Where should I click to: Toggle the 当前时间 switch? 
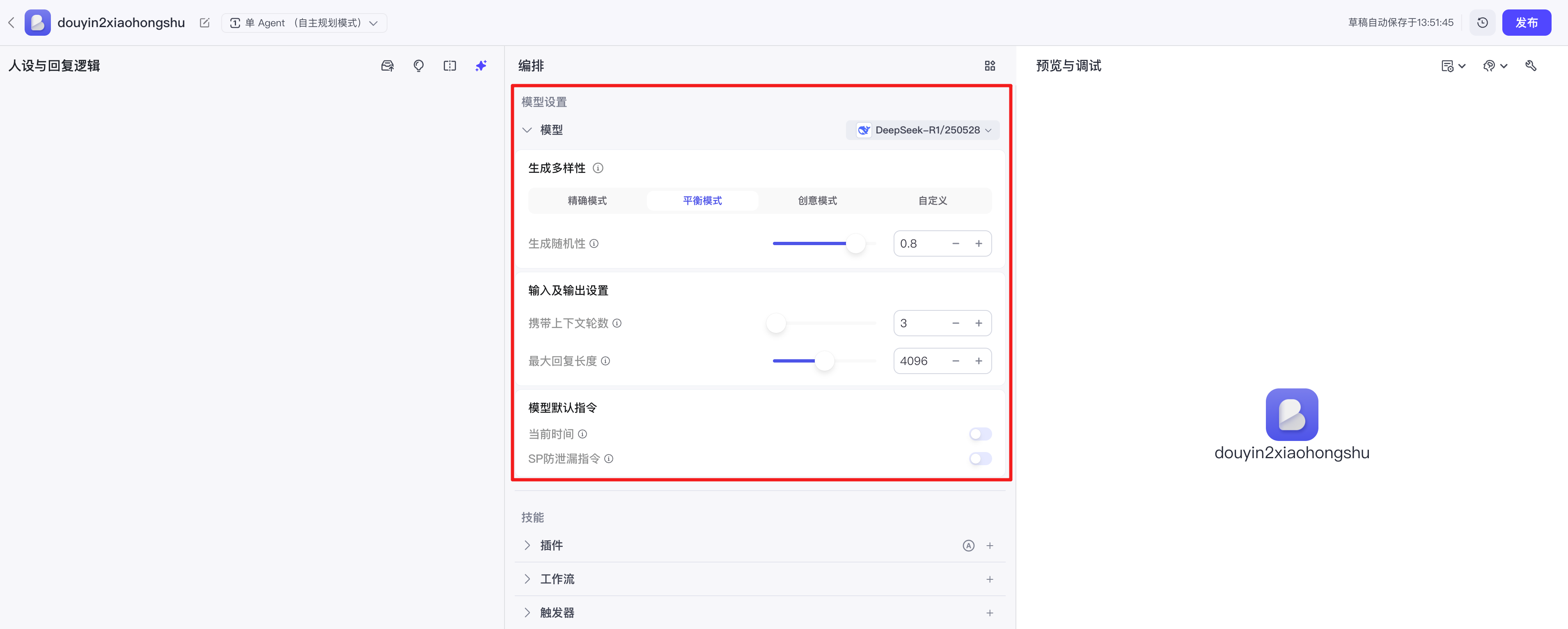(x=980, y=434)
